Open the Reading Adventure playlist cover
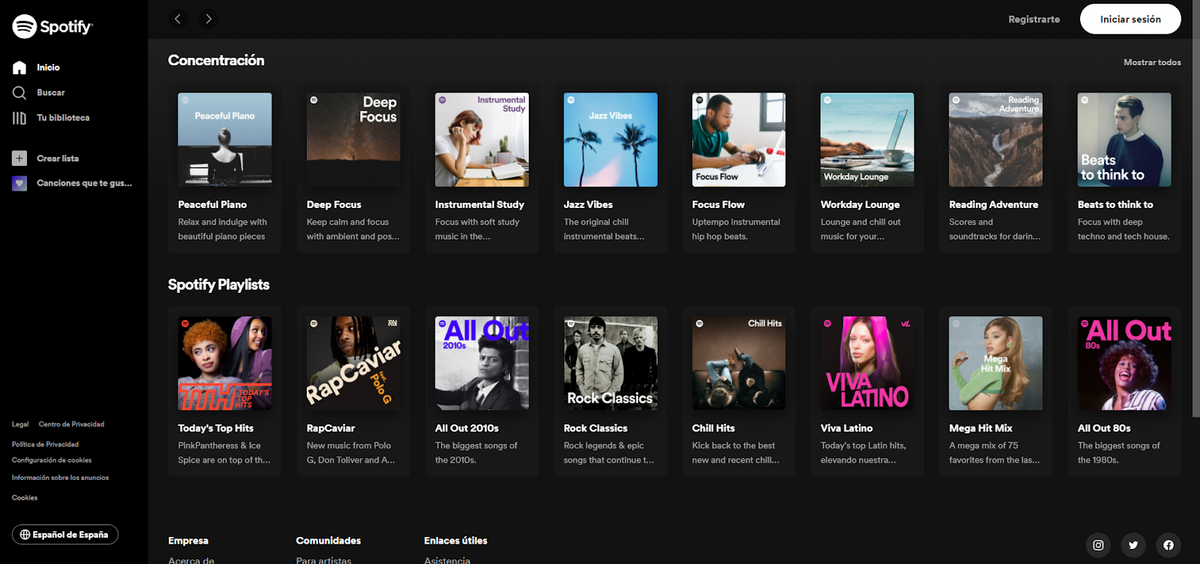 (996, 140)
